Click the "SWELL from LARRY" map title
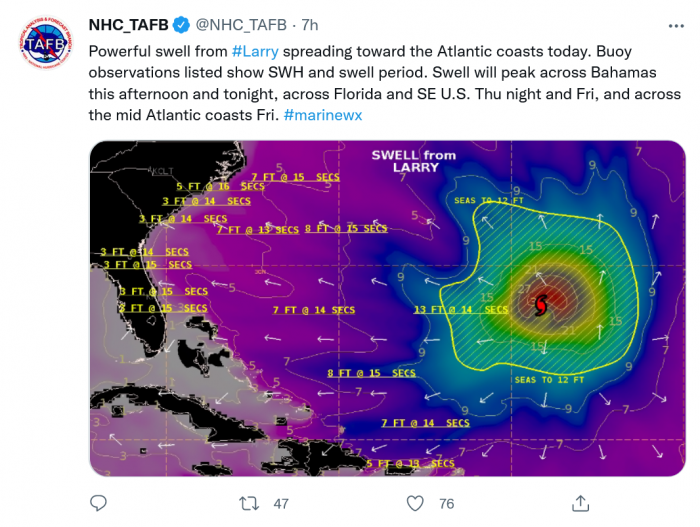This screenshot has height=527, width=700. (x=413, y=161)
